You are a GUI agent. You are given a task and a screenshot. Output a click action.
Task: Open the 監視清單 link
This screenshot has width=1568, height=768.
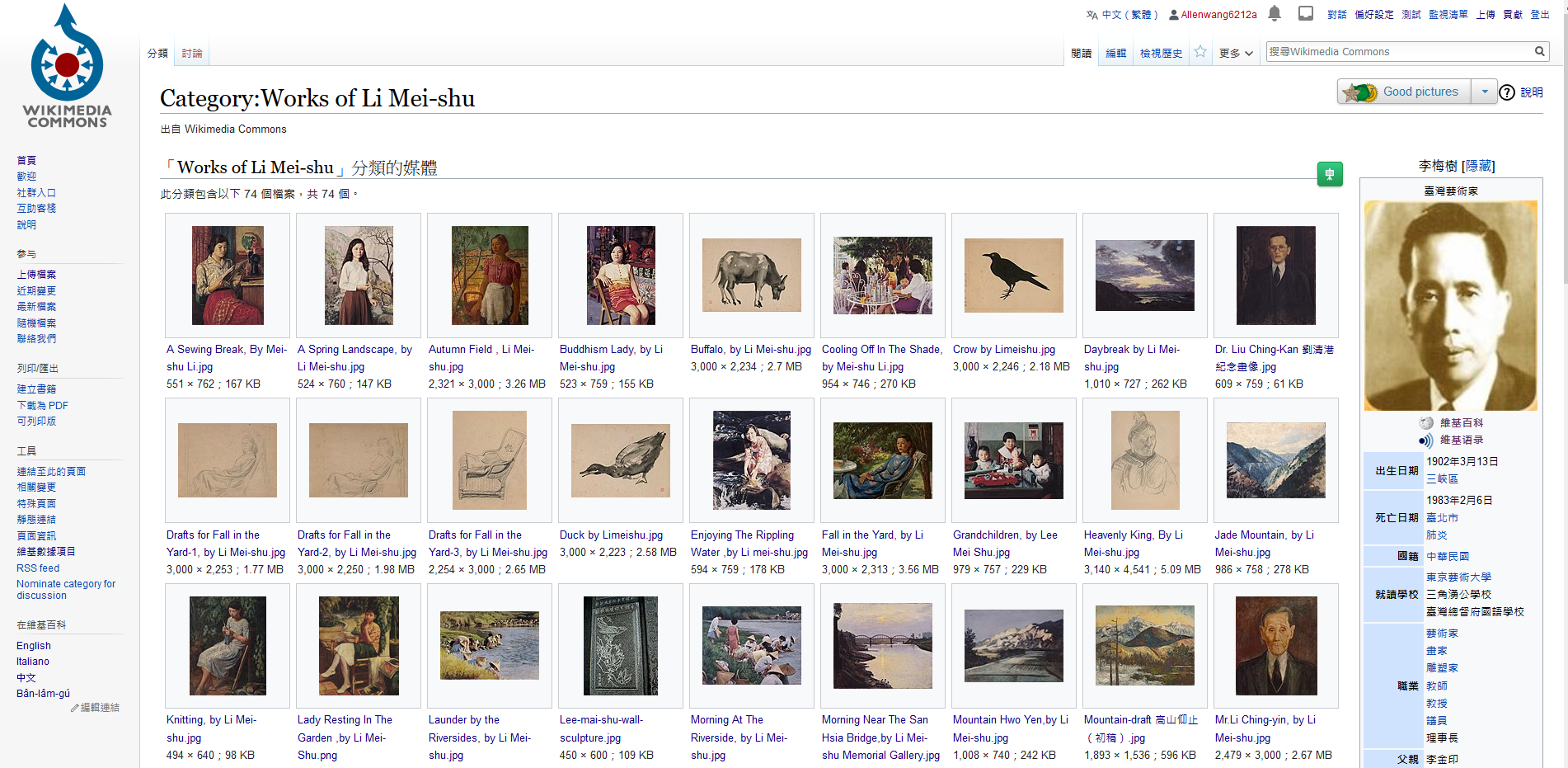coord(1448,15)
